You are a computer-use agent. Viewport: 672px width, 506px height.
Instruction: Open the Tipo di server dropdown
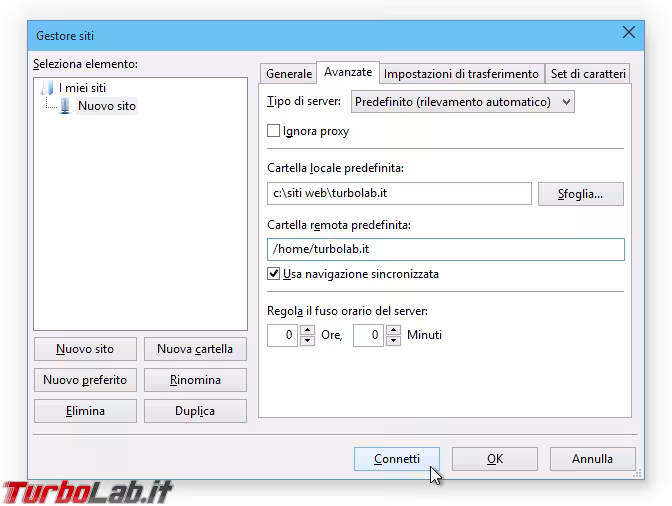(x=461, y=101)
